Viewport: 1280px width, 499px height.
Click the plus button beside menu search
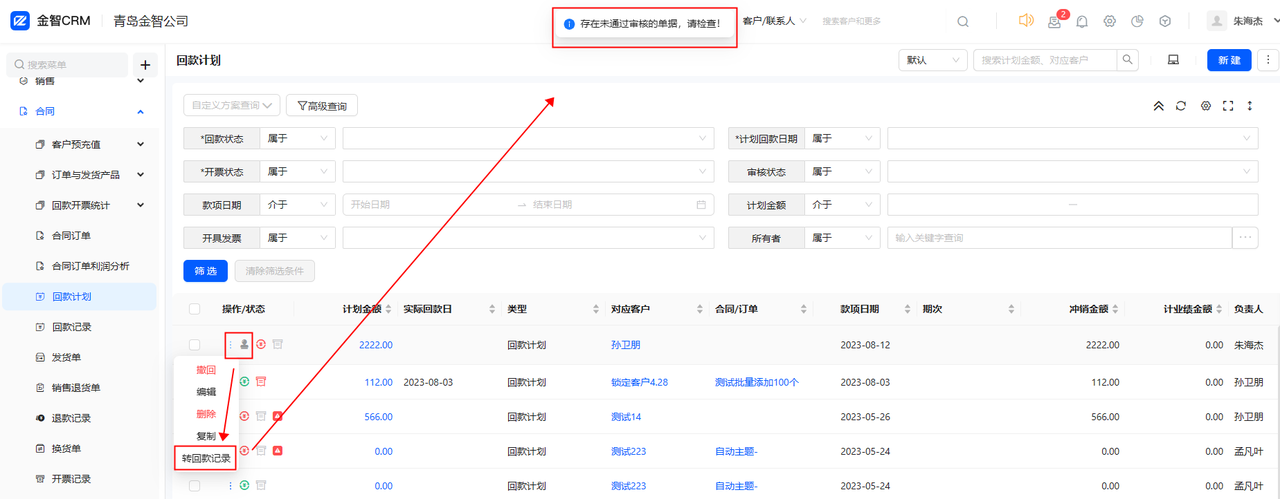[x=145, y=65]
